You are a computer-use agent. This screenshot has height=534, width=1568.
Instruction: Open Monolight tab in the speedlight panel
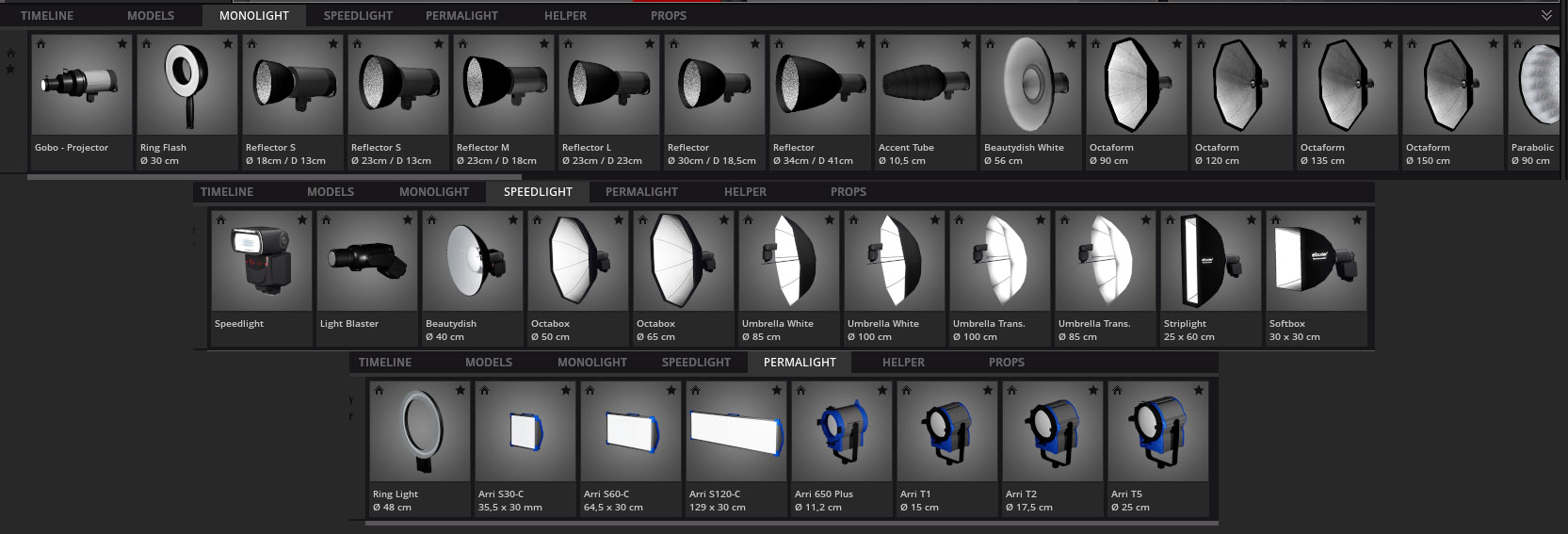434,191
